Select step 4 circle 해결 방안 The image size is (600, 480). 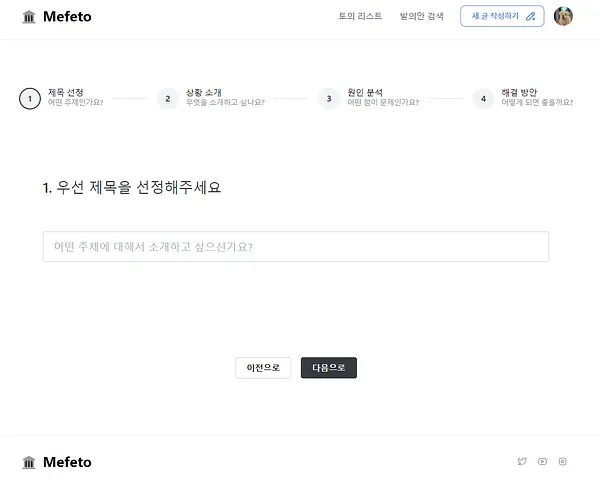pos(483,99)
